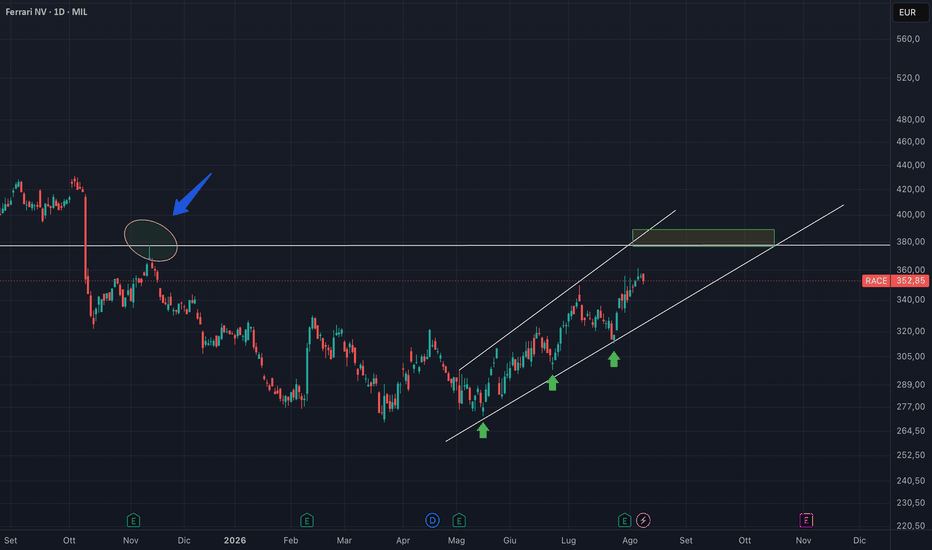Click the 289,00 price axis label
The width and height of the screenshot is (932, 550).
pyautogui.click(x=911, y=385)
